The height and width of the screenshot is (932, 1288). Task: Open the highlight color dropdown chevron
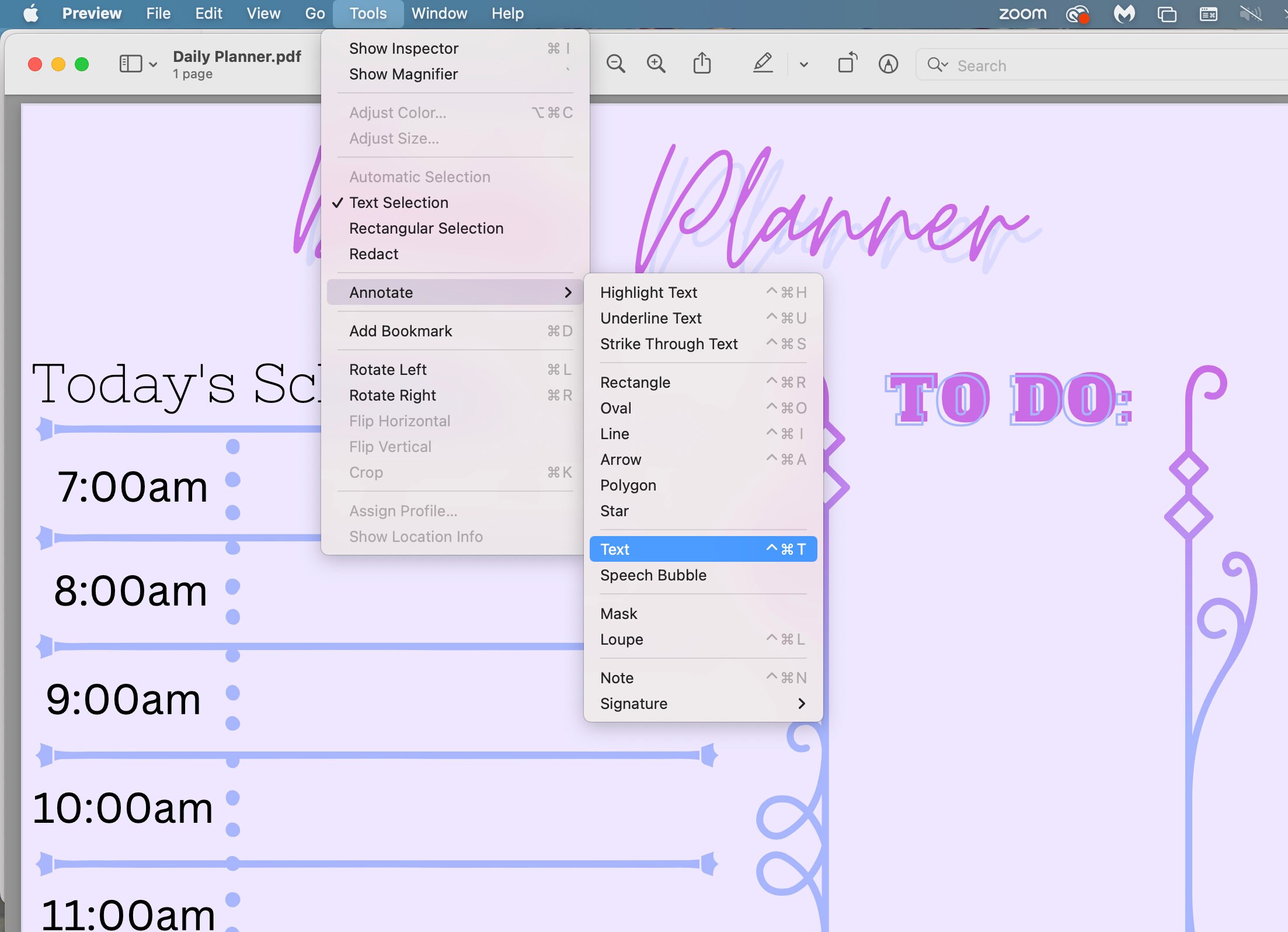click(x=803, y=64)
